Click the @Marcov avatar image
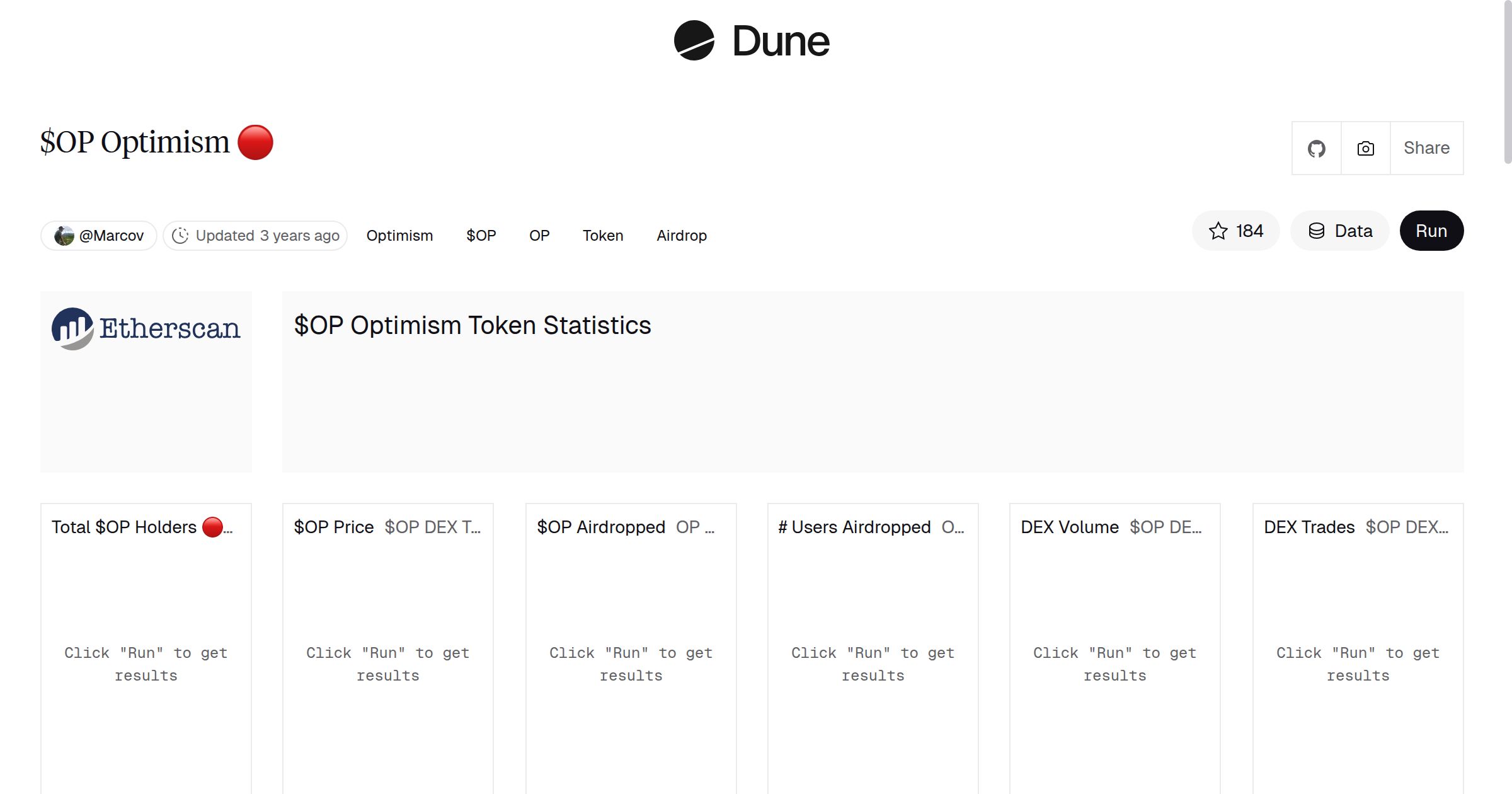Screen dimensions: 1512x794 click(x=64, y=236)
